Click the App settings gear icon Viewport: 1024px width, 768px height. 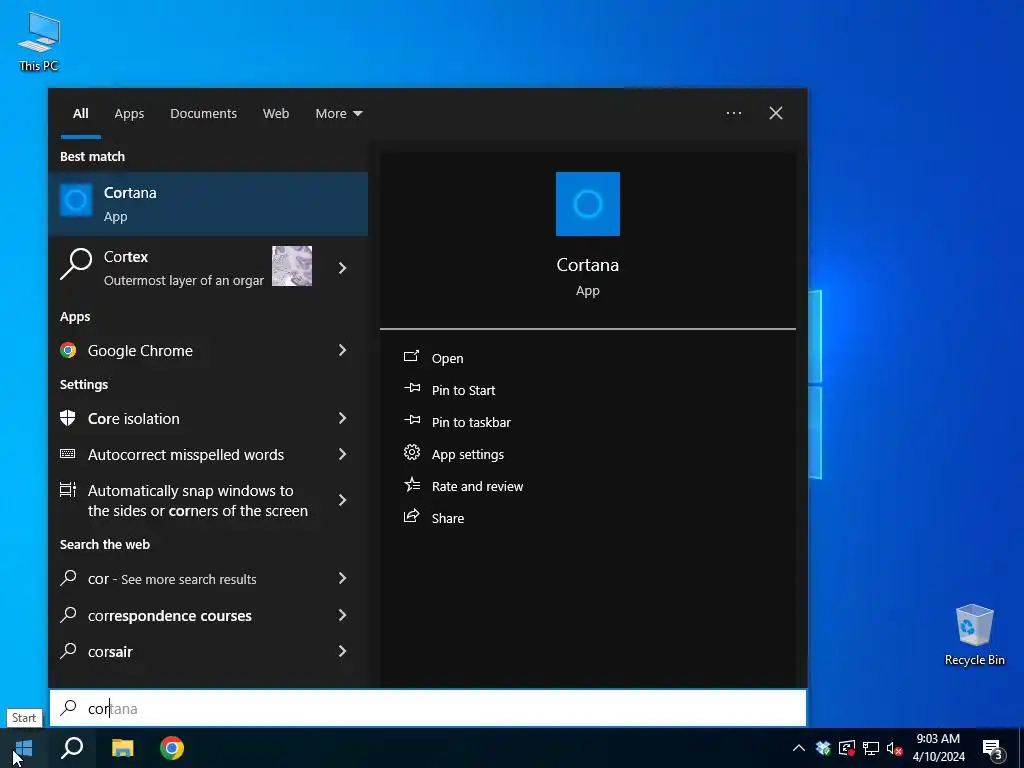pos(411,452)
